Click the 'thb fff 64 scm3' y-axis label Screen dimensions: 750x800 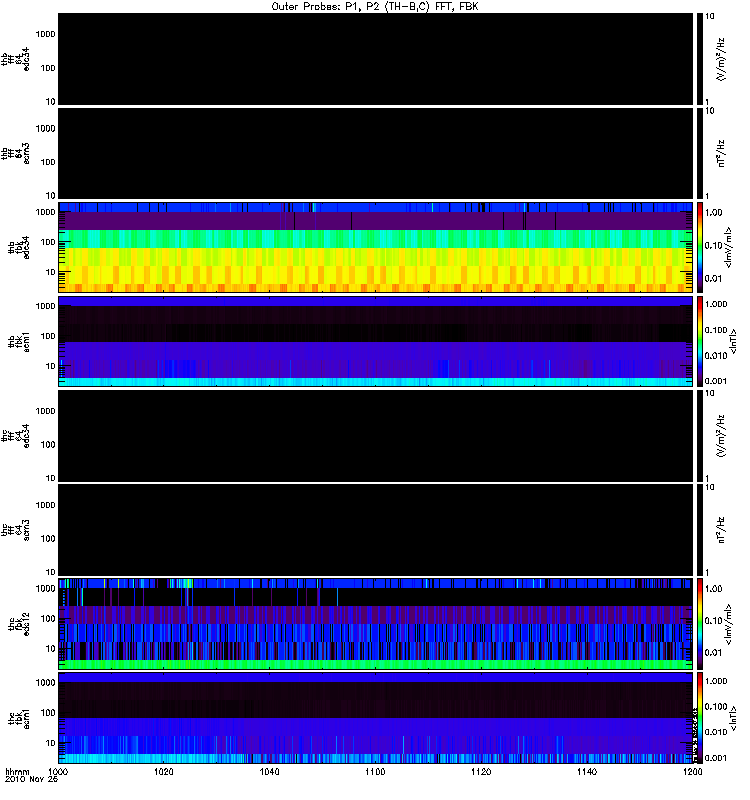15,154
